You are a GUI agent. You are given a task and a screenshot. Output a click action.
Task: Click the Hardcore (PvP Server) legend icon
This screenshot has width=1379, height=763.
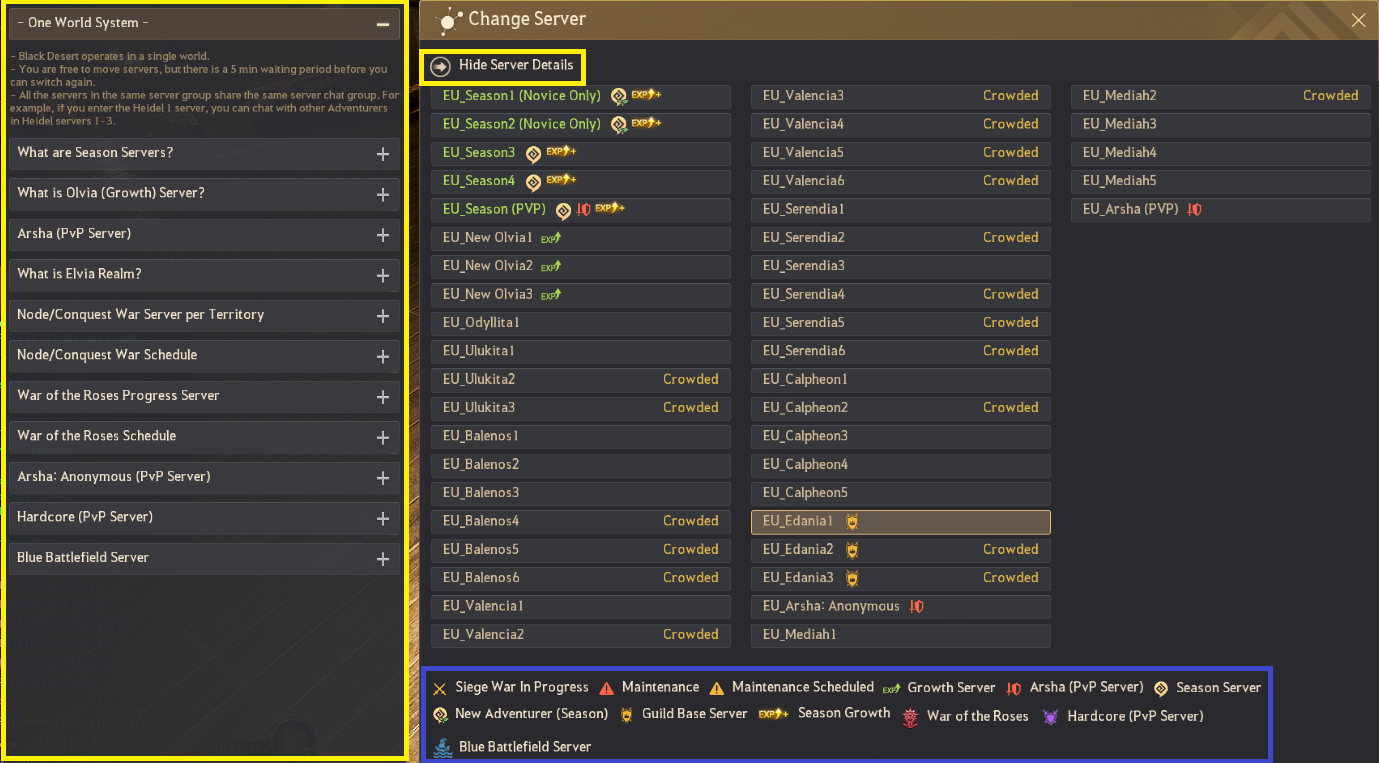tap(1050, 716)
